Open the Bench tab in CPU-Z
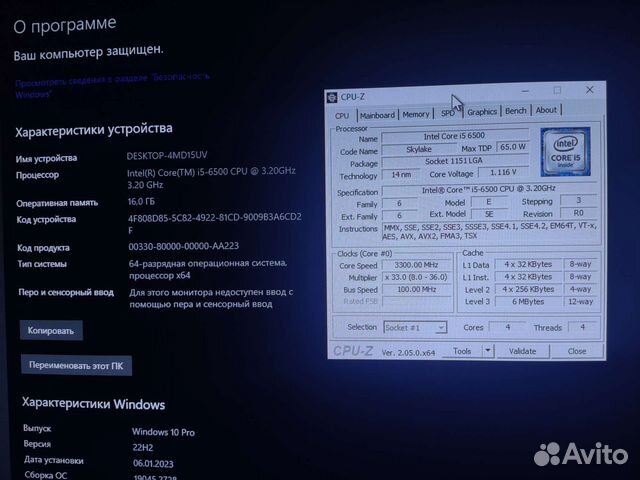This screenshot has height=480, width=640. [x=516, y=111]
